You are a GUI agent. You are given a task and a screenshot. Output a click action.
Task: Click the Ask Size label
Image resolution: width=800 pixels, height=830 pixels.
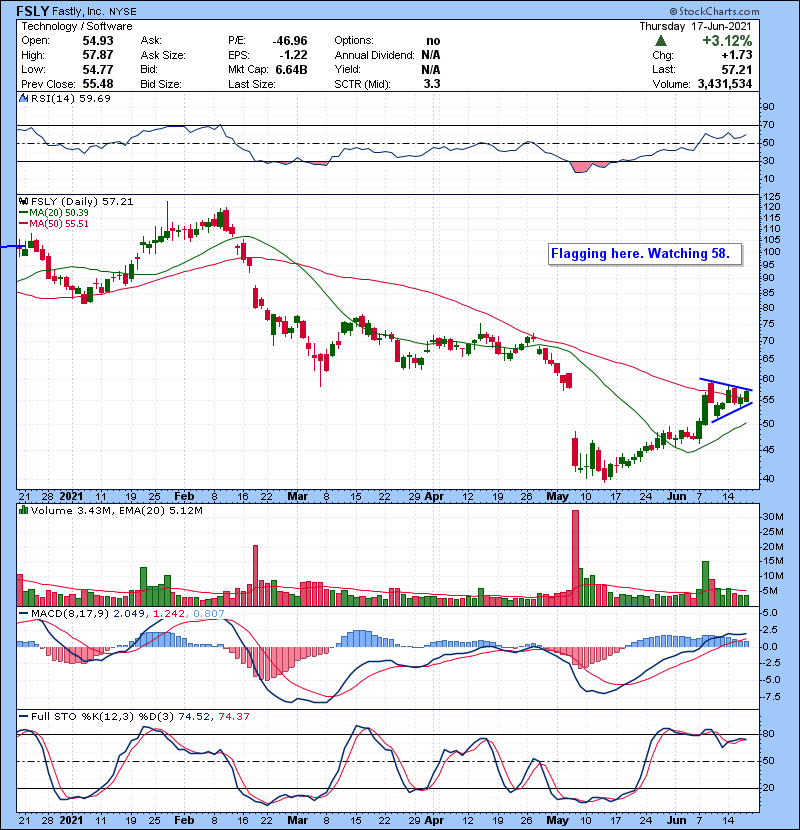pos(163,55)
